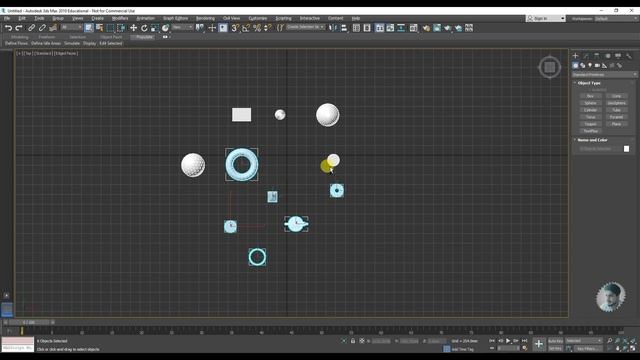The height and width of the screenshot is (360, 640).
Task: Click the object name input field
Action: (600, 149)
